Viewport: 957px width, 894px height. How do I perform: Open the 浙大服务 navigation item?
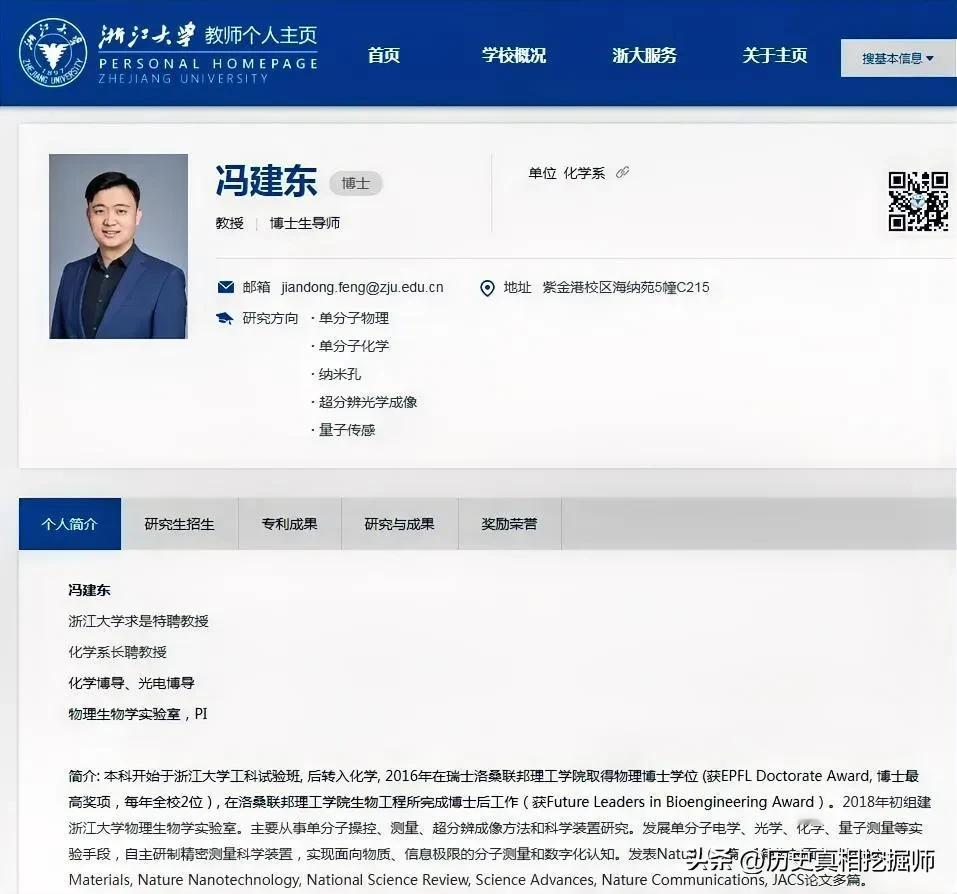pyautogui.click(x=645, y=56)
